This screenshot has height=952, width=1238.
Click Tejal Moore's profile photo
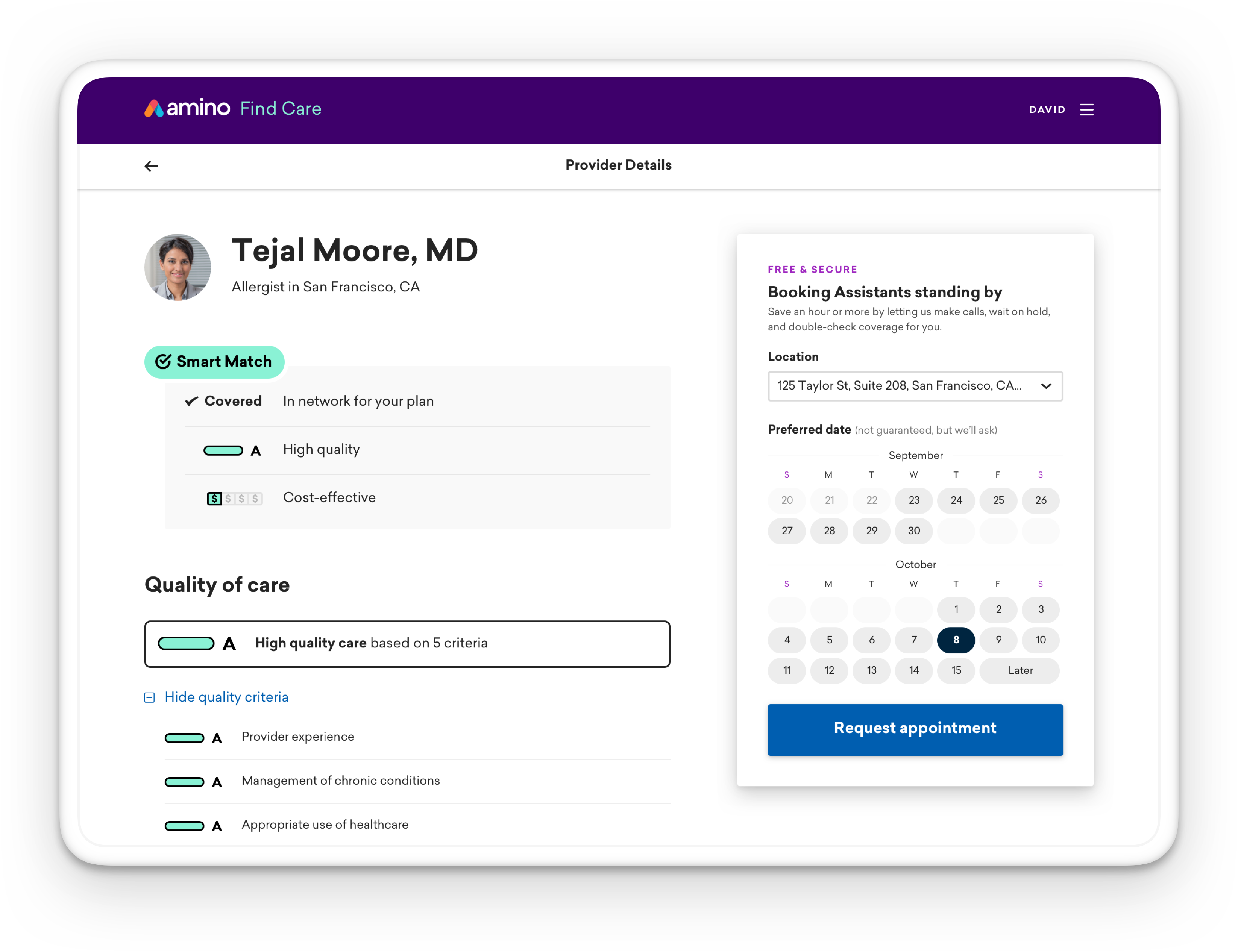(x=178, y=267)
